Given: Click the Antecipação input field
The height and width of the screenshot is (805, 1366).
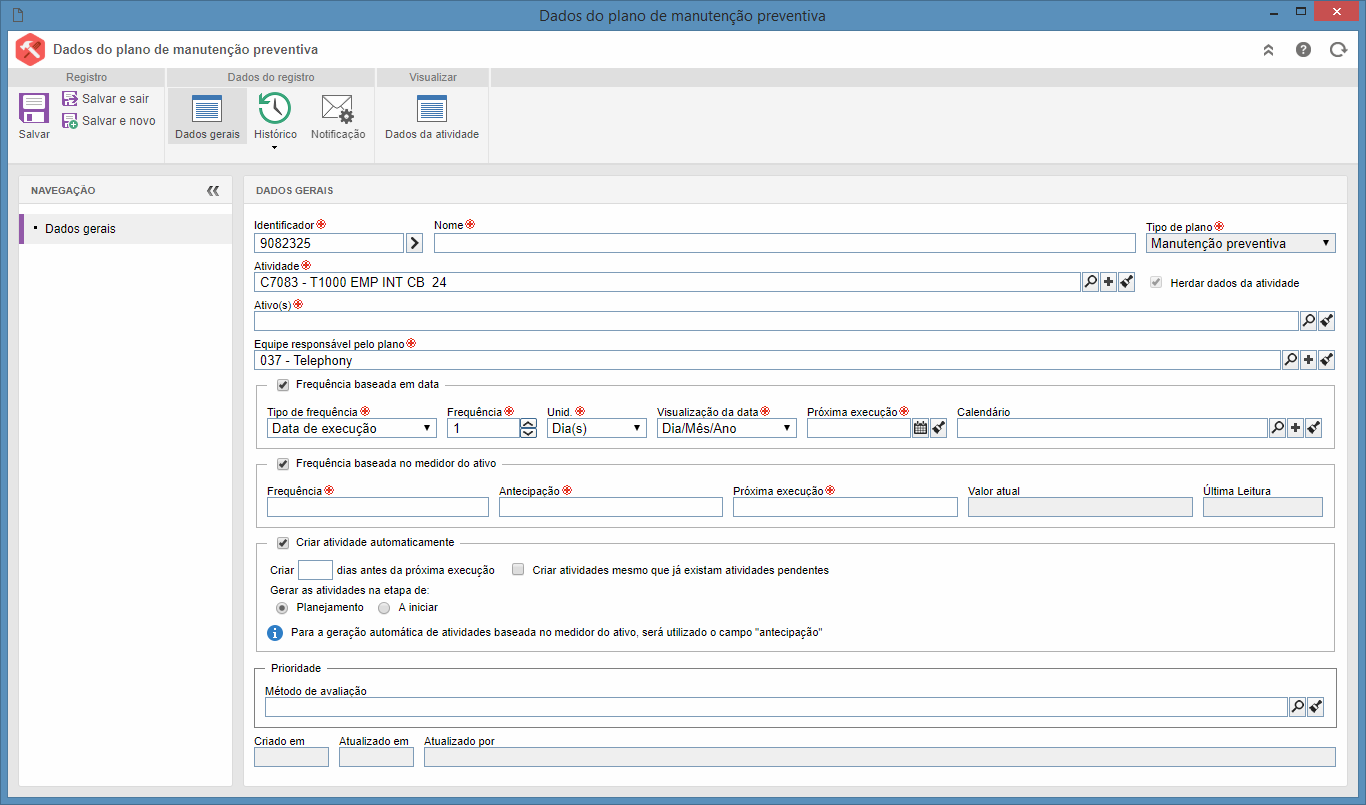Looking at the screenshot, I should coord(611,507).
